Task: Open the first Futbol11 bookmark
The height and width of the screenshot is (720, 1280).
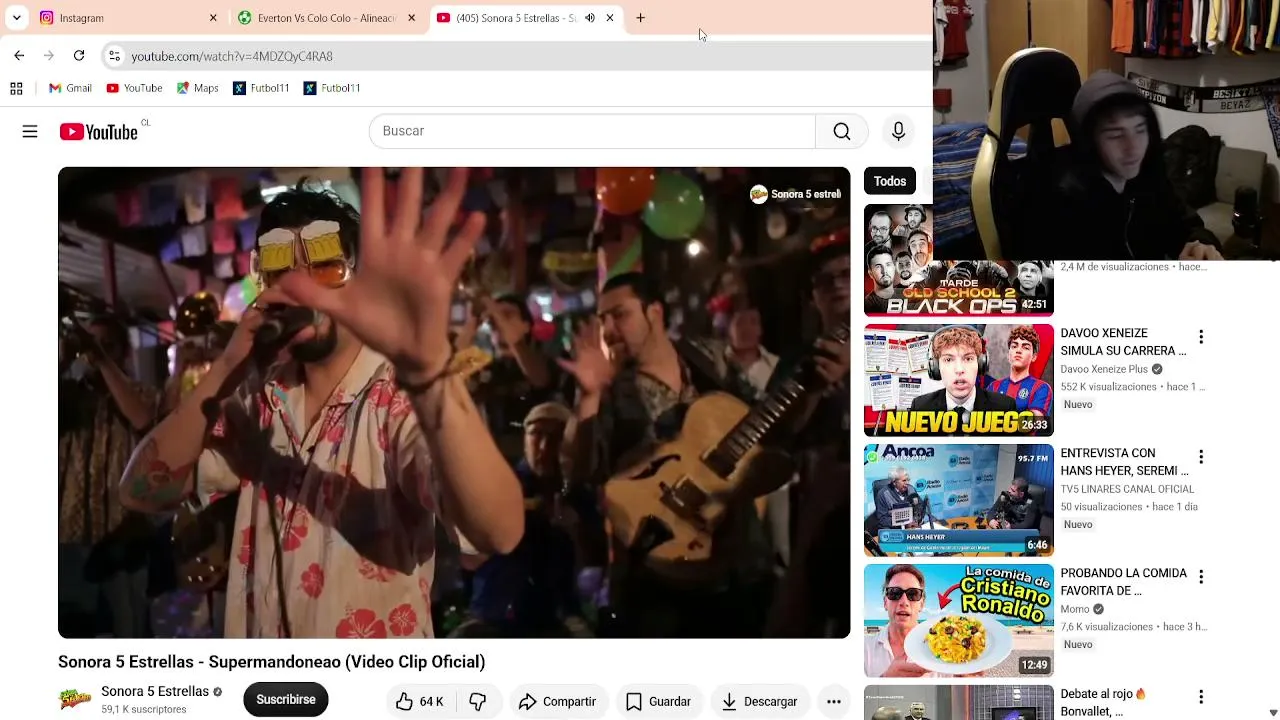Action: (x=261, y=88)
